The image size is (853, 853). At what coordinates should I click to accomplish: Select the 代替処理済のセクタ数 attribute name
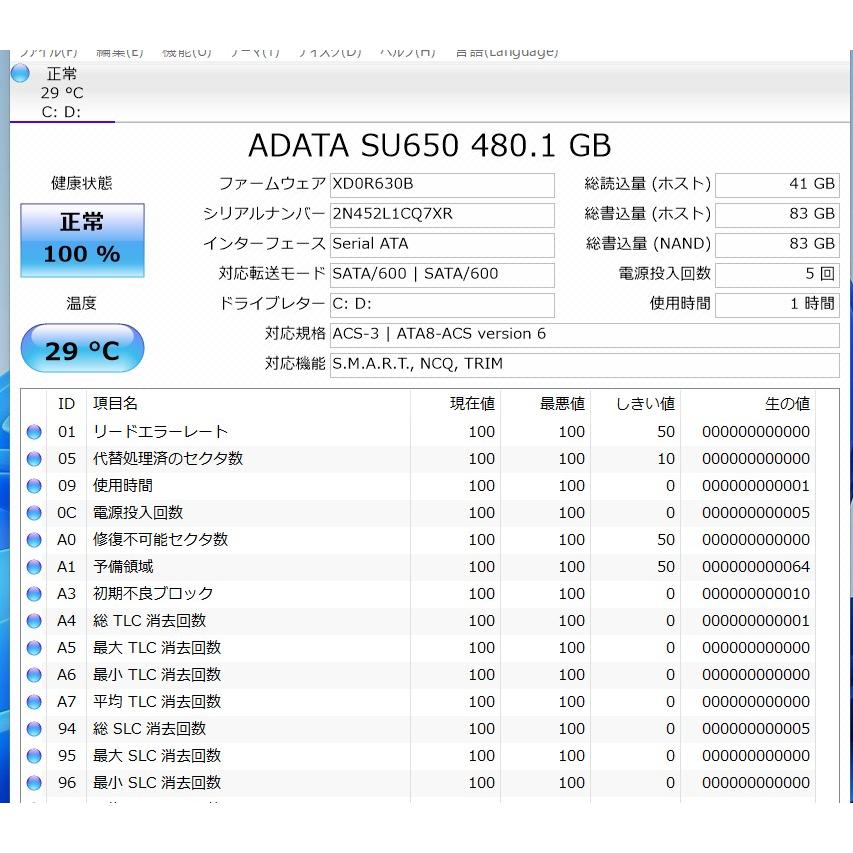[168, 459]
